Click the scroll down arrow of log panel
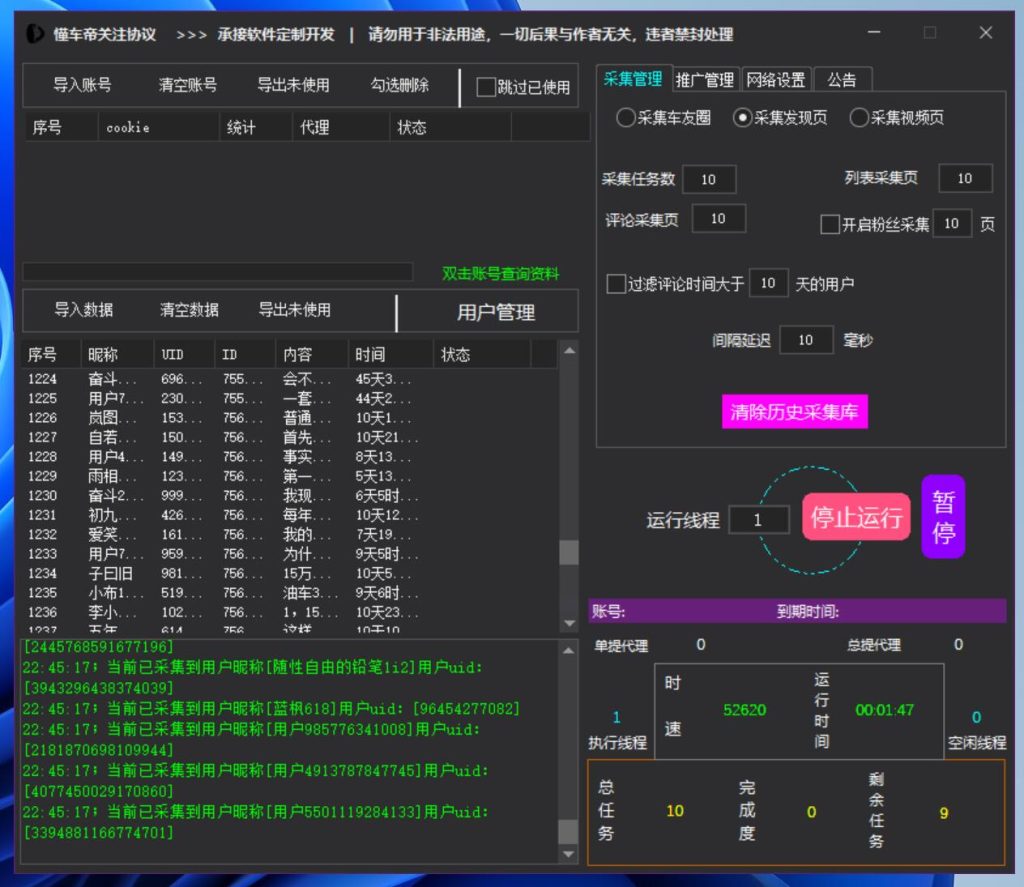 pos(568,854)
